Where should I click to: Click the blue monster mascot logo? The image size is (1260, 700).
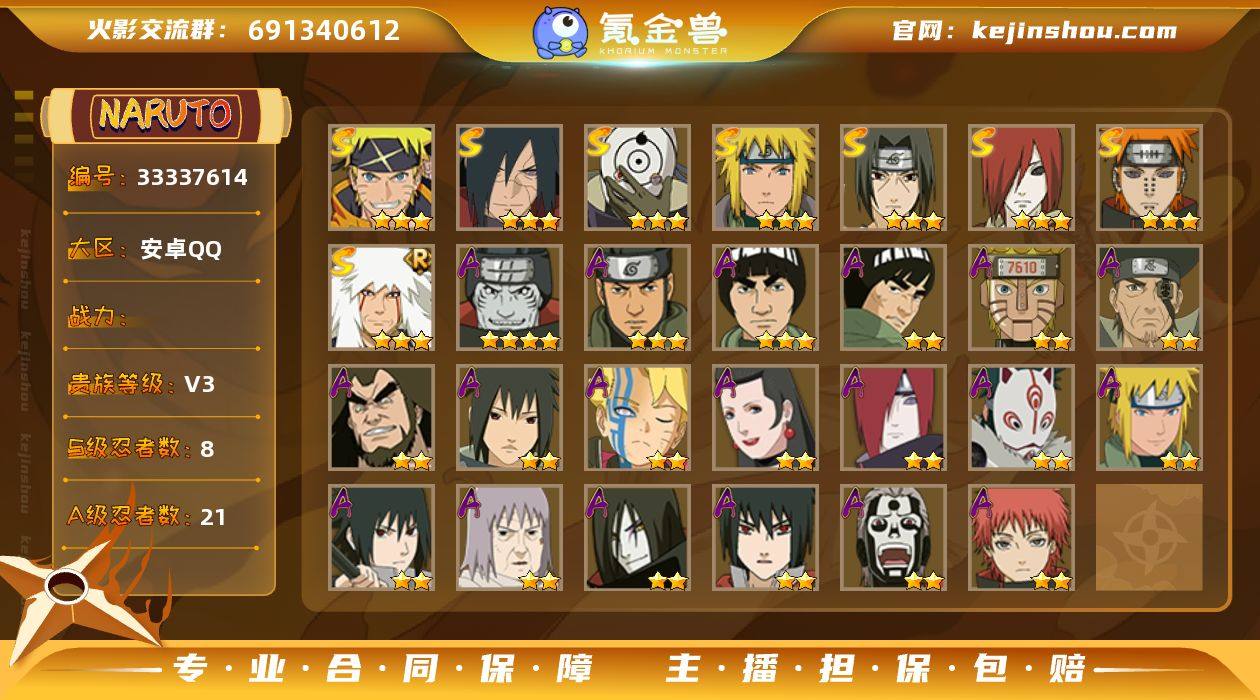tap(560, 32)
